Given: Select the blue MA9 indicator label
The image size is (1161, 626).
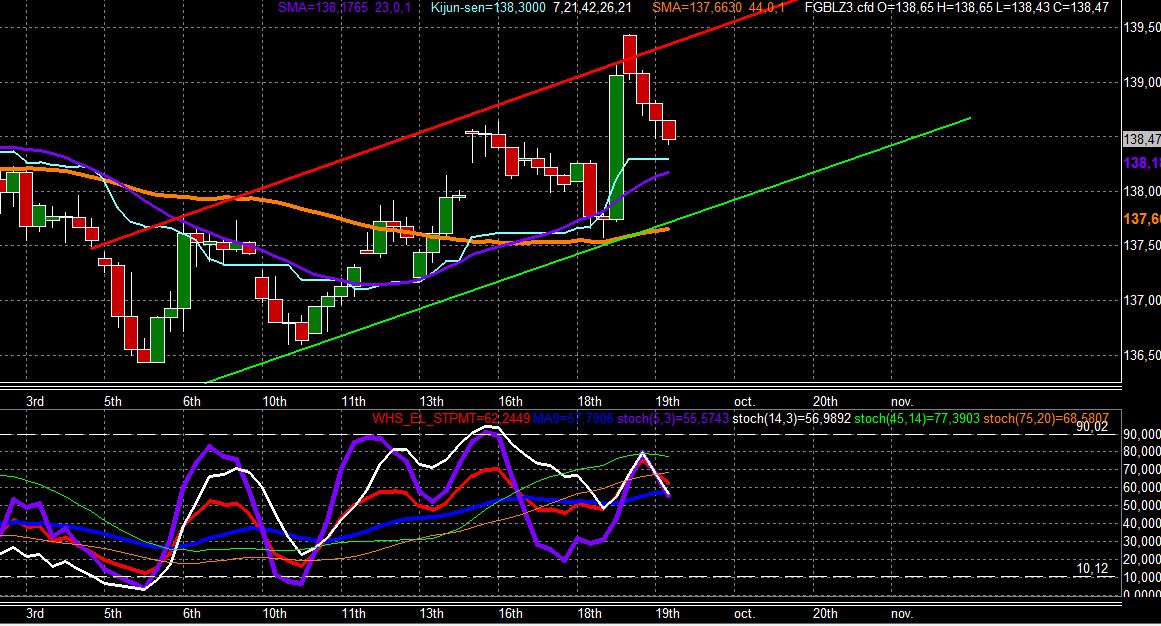Looking at the screenshot, I should point(573,419).
